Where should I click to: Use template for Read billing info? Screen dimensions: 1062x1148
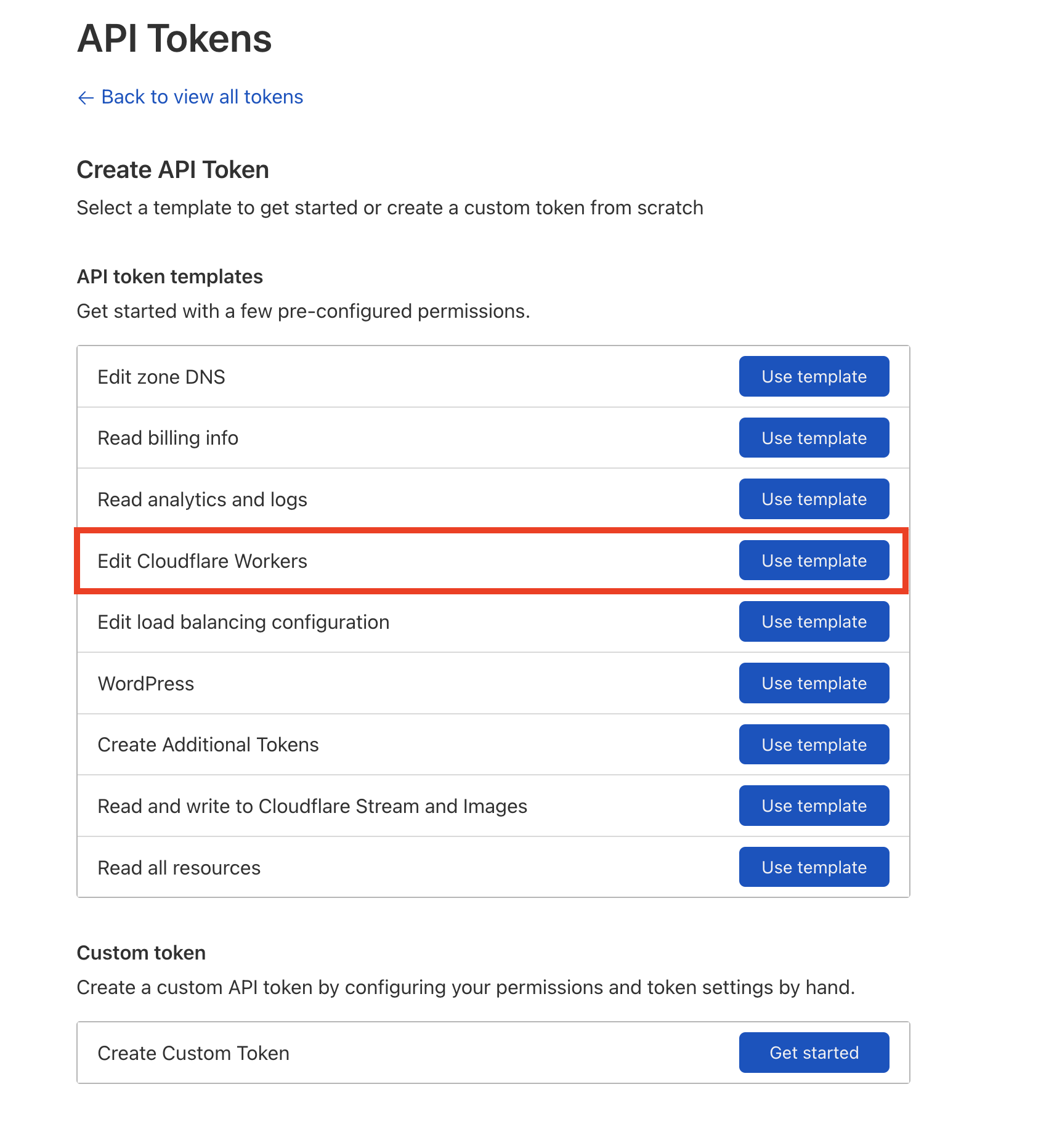pyautogui.click(x=814, y=438)
